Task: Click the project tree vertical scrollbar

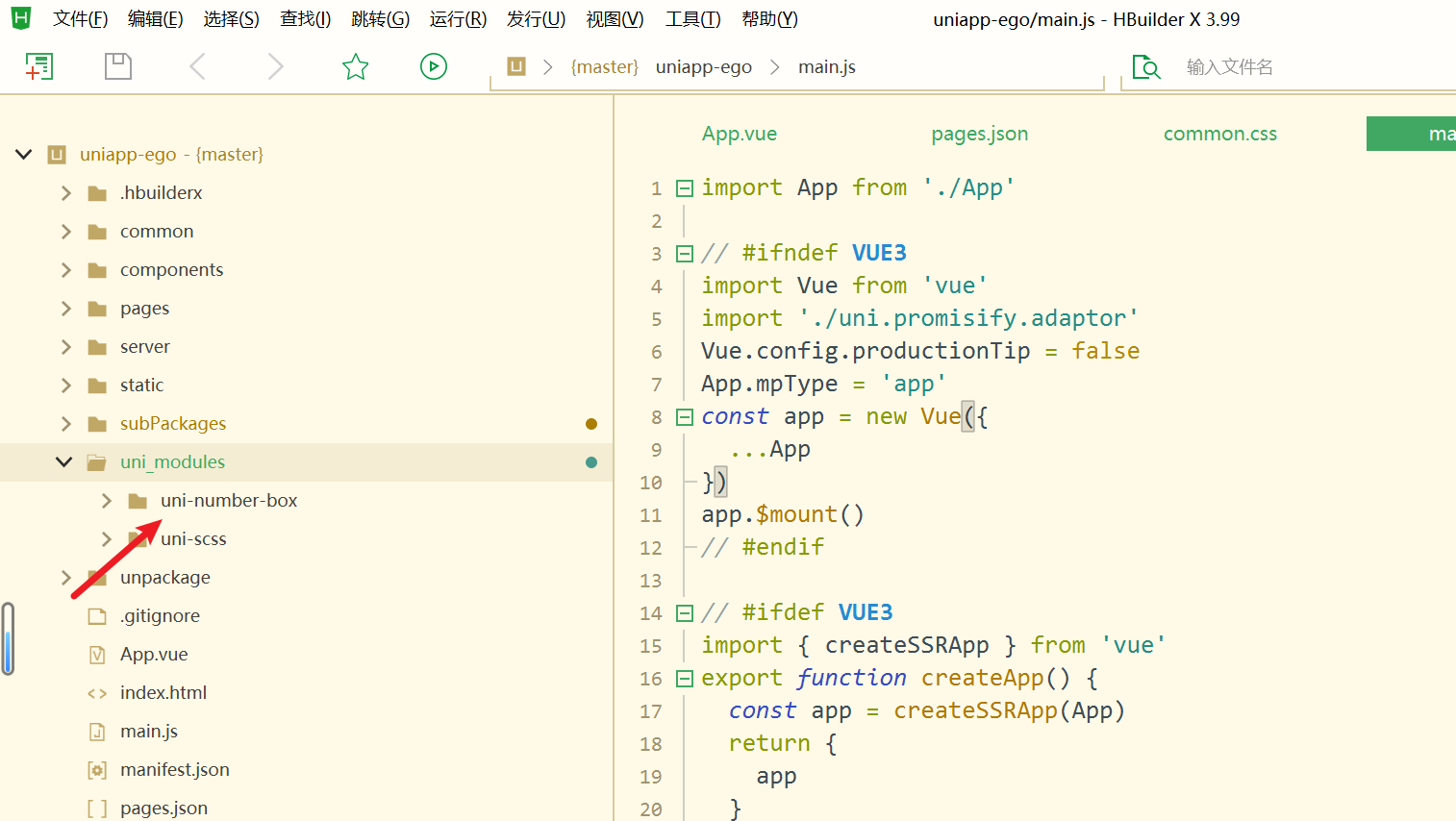Action: 8,638
